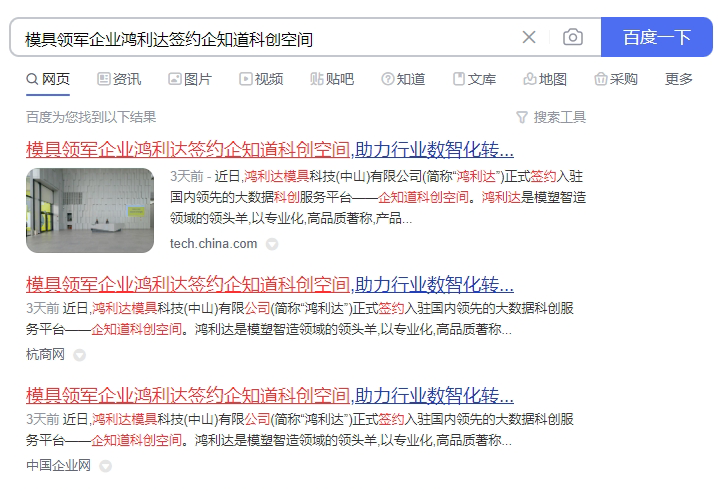720x501 pixels.
Task: Open 搜索工具 filter options
Action: pyautogui.click(x=551, y=118)
